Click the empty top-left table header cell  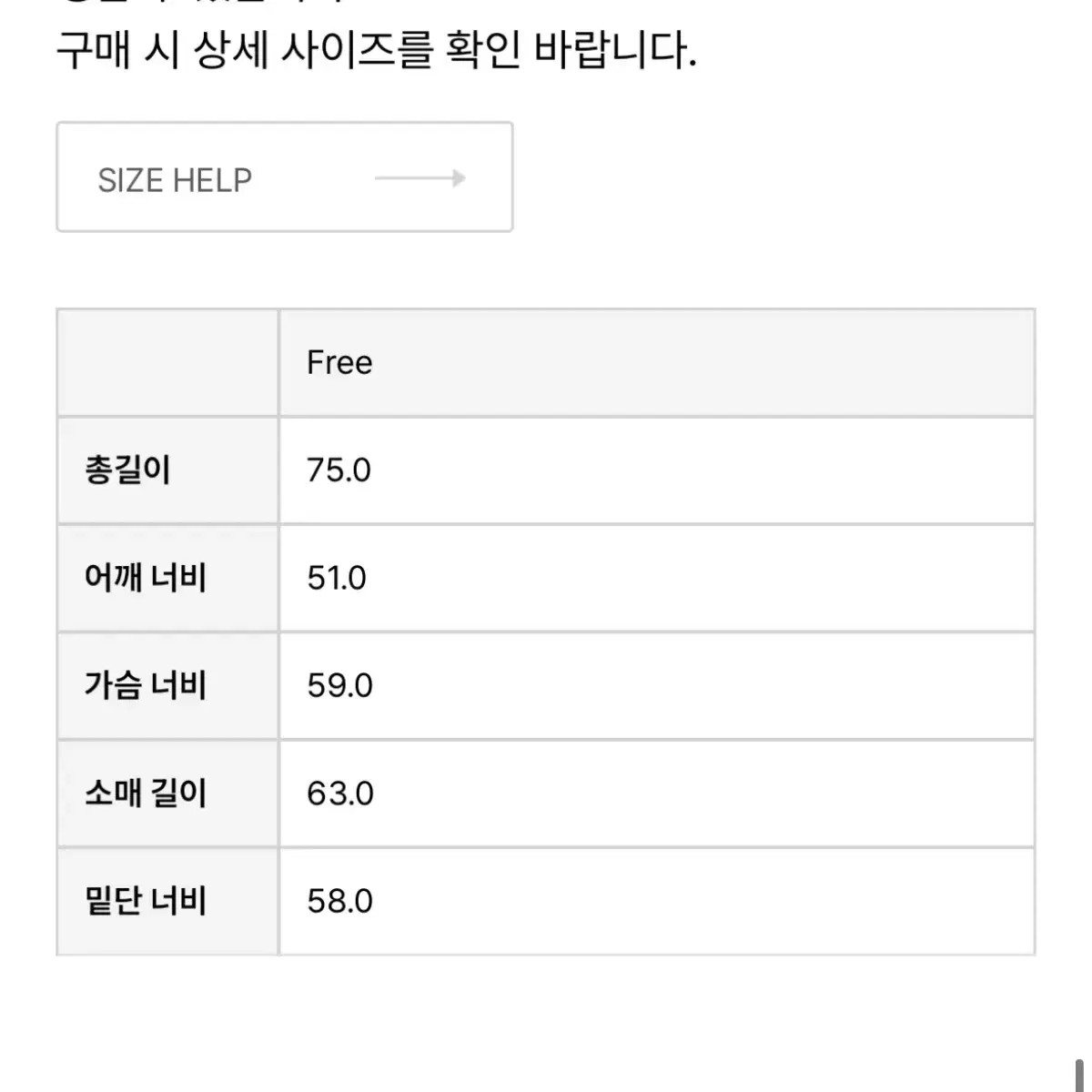coord(167,362)
